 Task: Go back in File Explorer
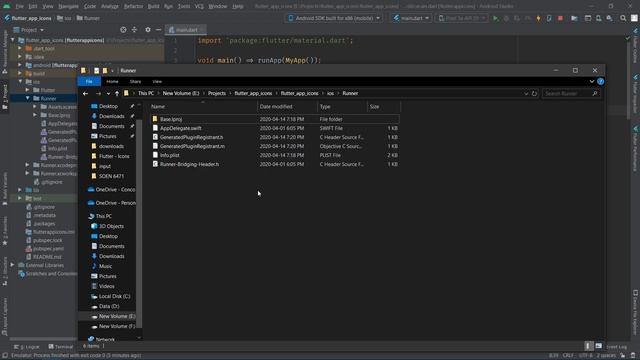[x=85, y=93]
